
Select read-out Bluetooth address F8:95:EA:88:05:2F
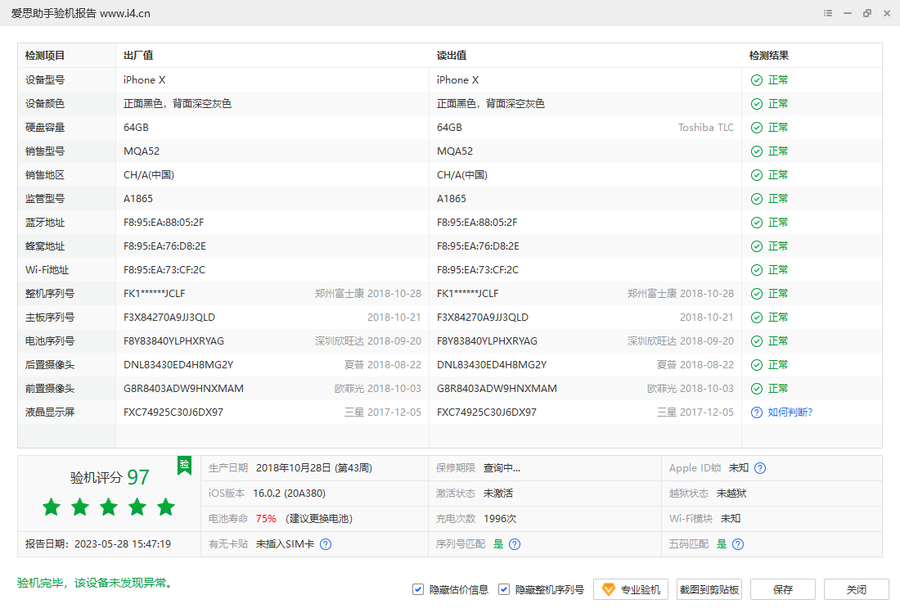click(477, 222)
